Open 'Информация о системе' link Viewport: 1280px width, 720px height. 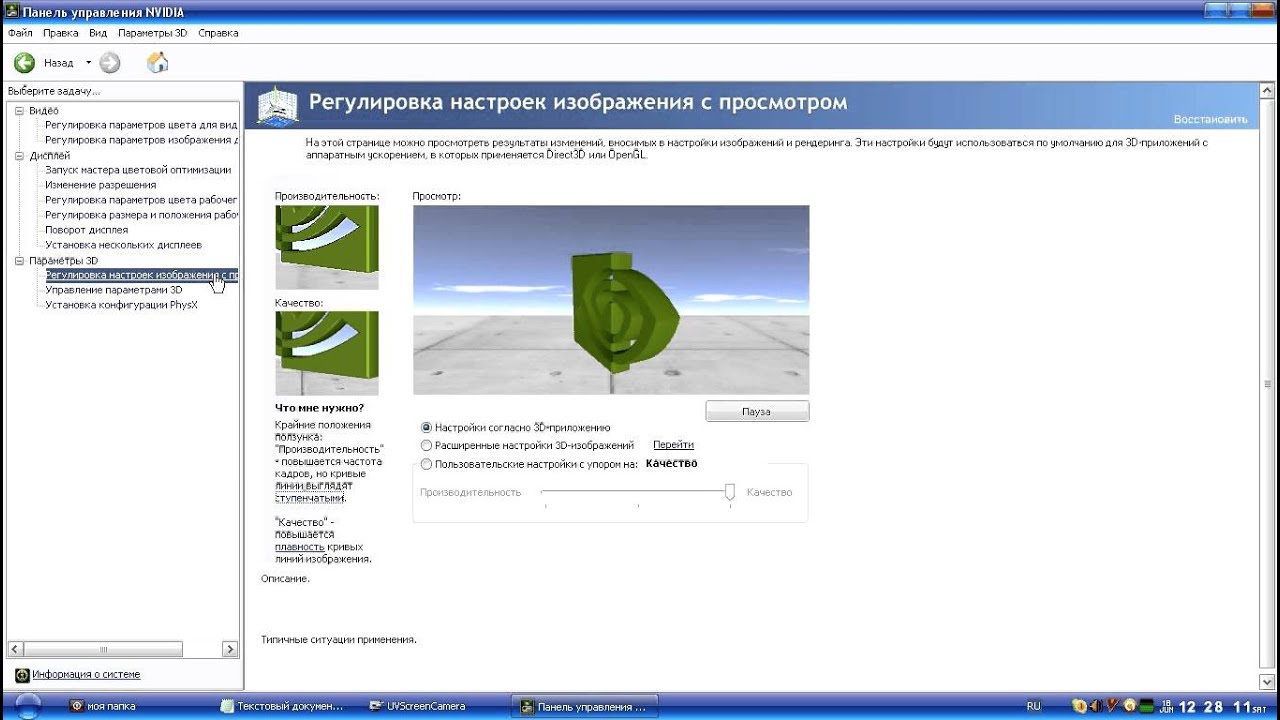[86, 675]
